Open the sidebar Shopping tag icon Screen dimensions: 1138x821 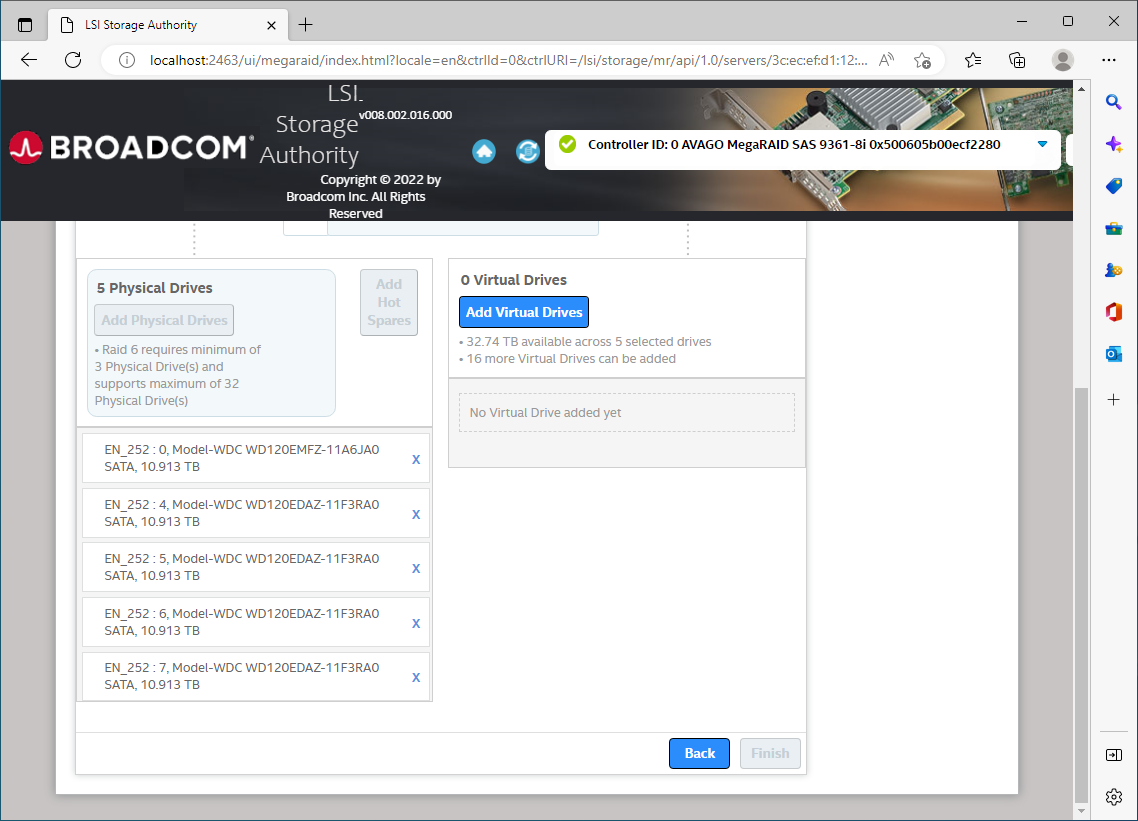click(1113, 186)
